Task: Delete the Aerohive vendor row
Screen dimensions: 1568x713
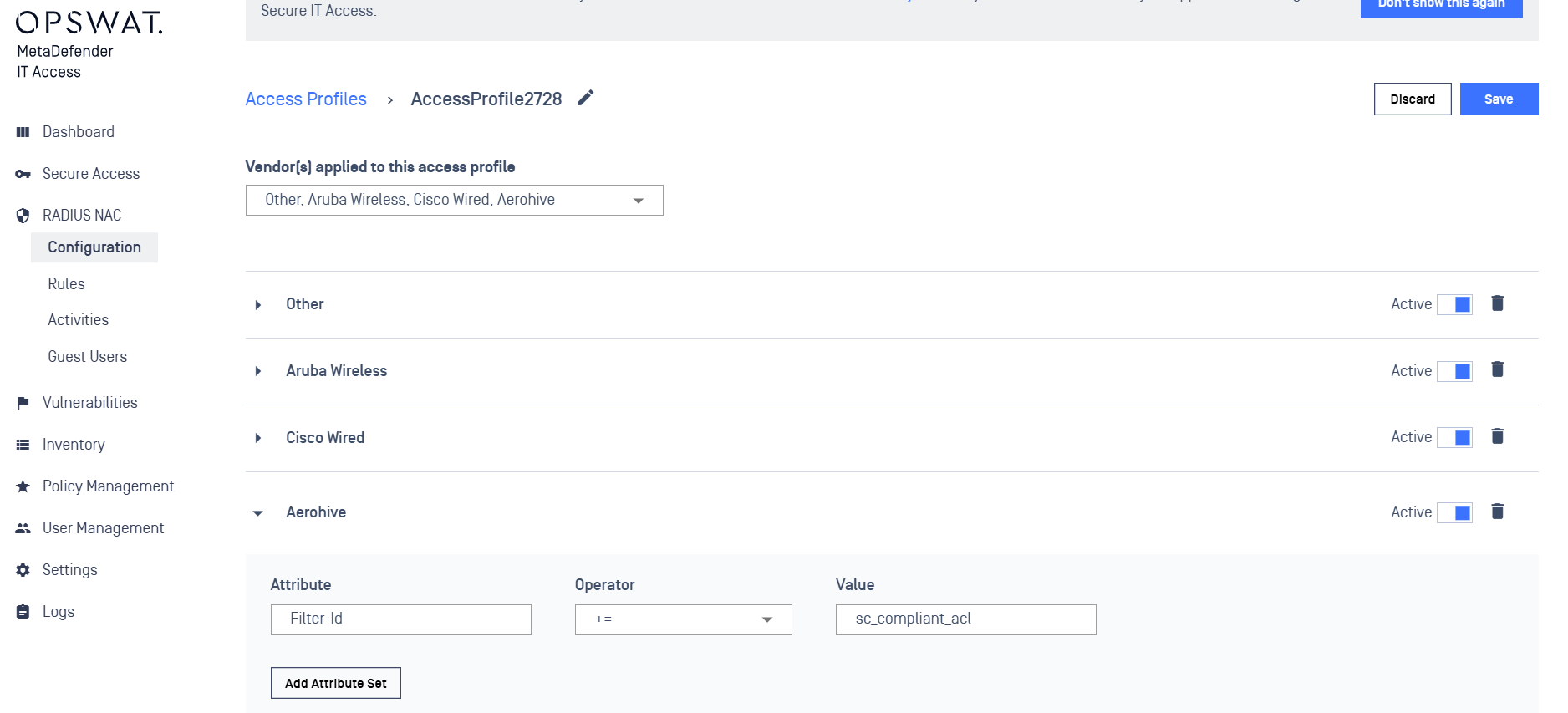Action: click(1498, 512)
